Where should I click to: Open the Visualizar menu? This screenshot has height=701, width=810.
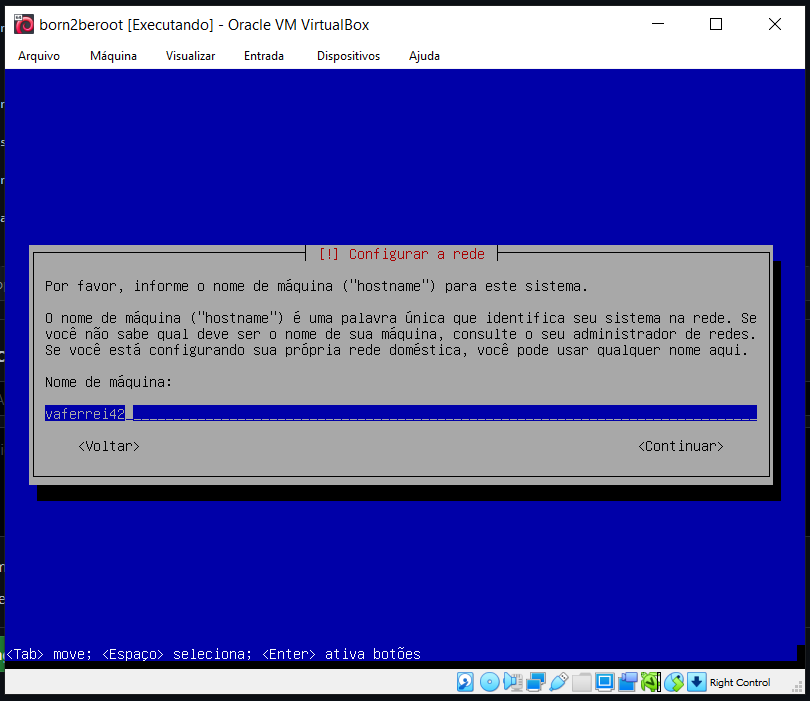(190, 56)
